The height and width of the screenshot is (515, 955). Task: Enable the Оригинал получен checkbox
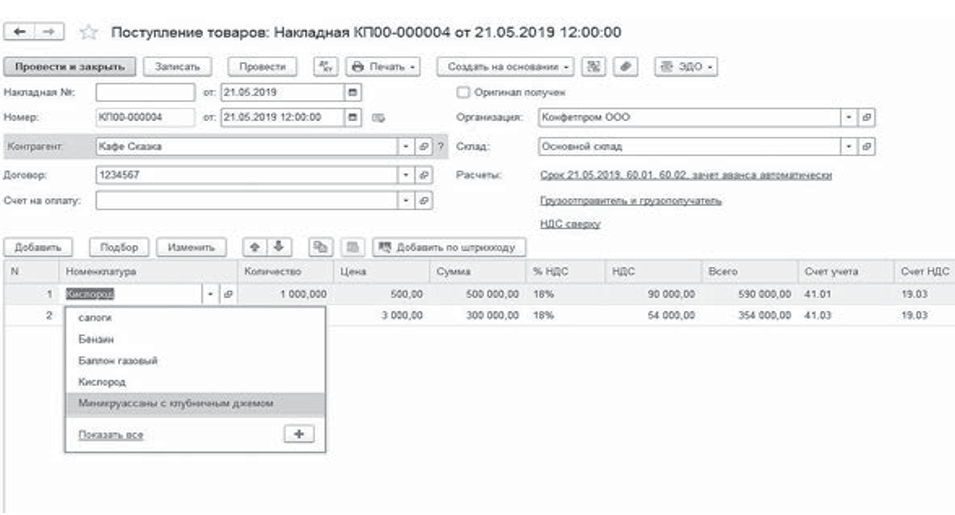pyautogui.click(x=462, y=92)
